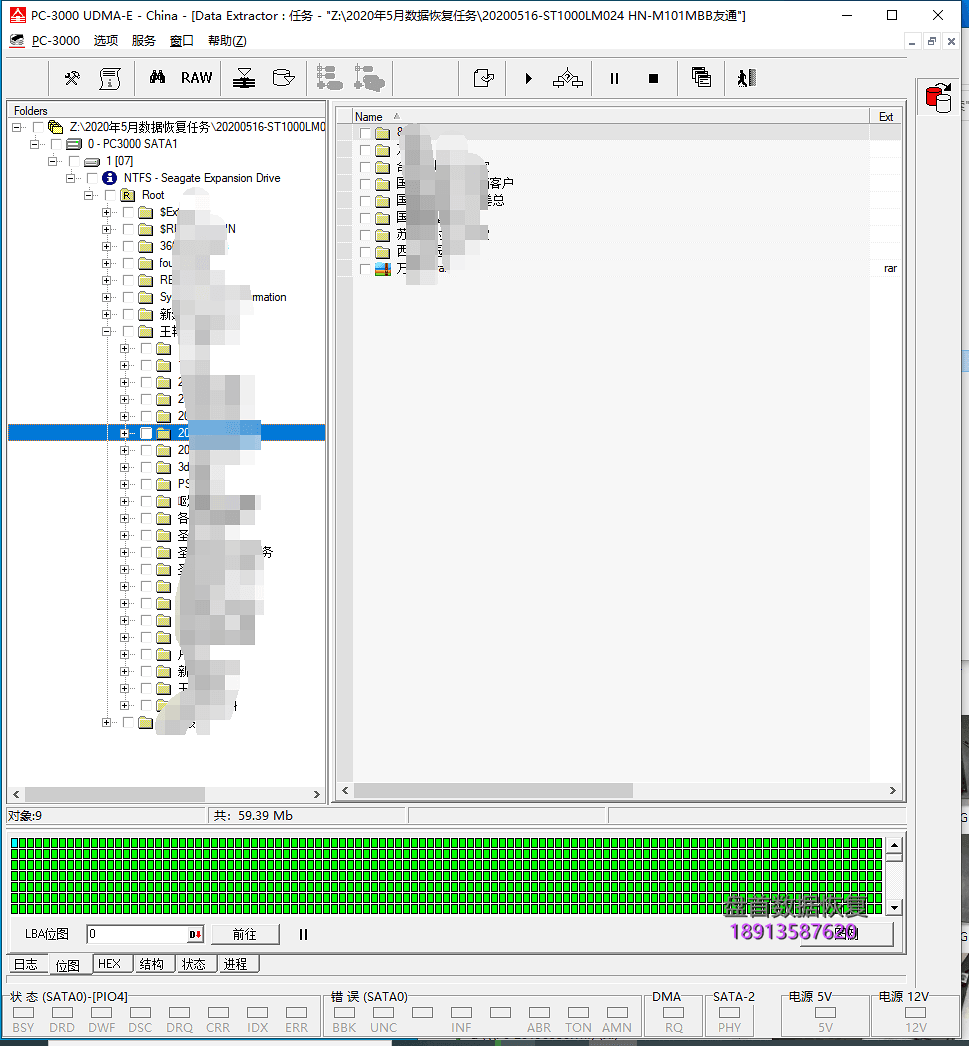Click the red database icon at right

point(938,97)
